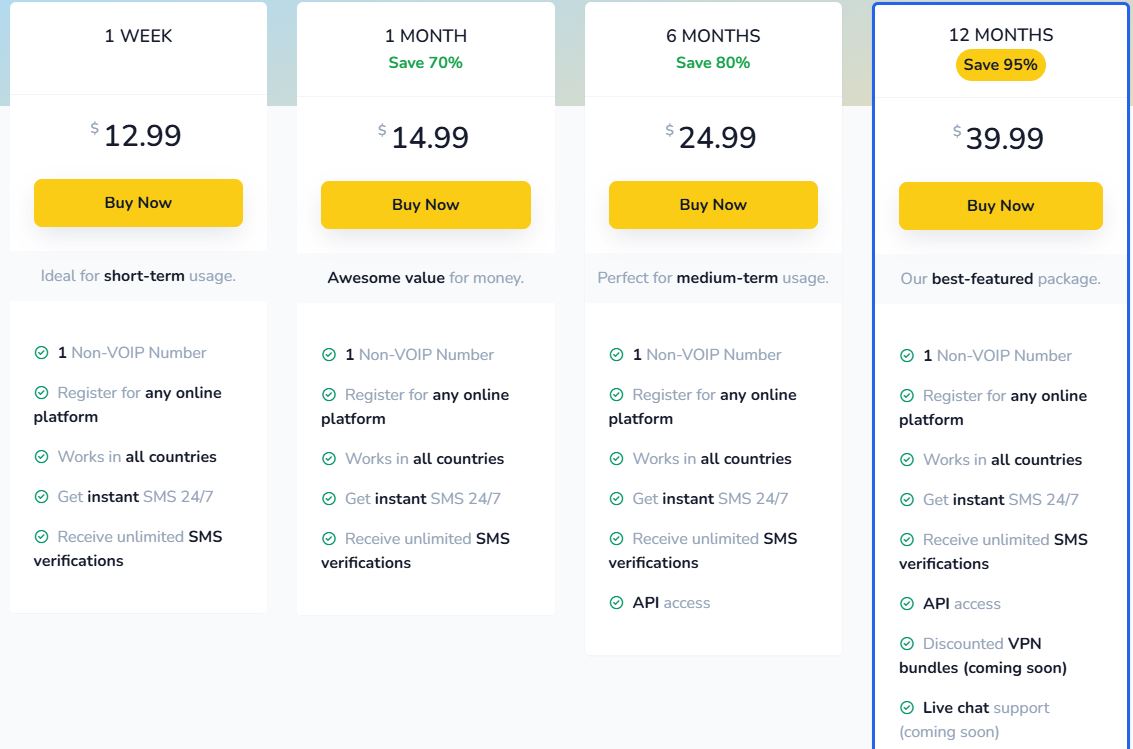Choose Buy Now for the 6 Months plan
Viewport: 1133px width, 749px height.
coord(713,205)
